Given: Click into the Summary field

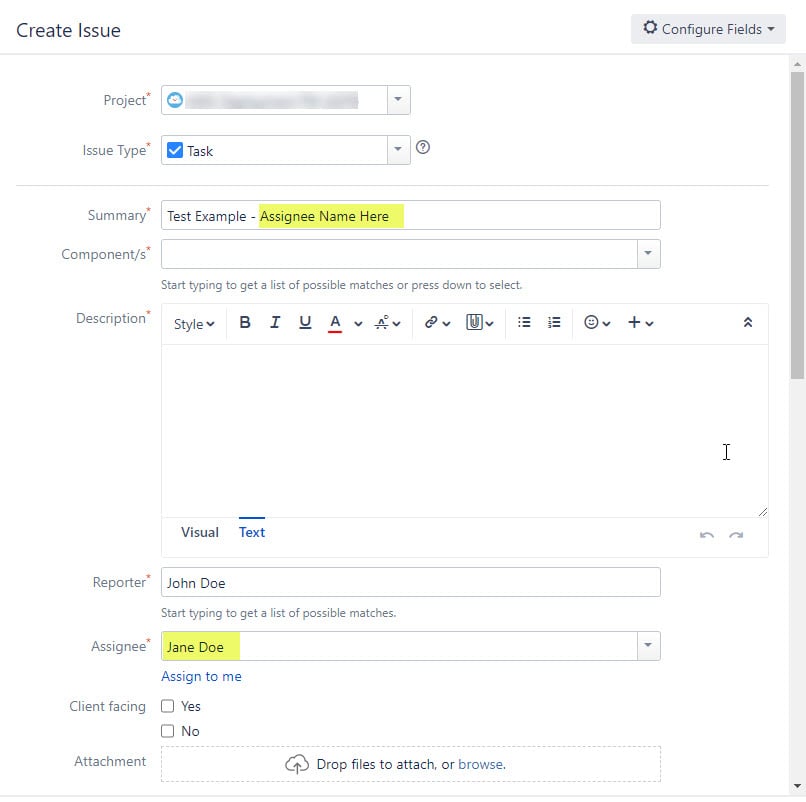Looking at the screenshot, I should pyautogui.click(x=410, y=215).
